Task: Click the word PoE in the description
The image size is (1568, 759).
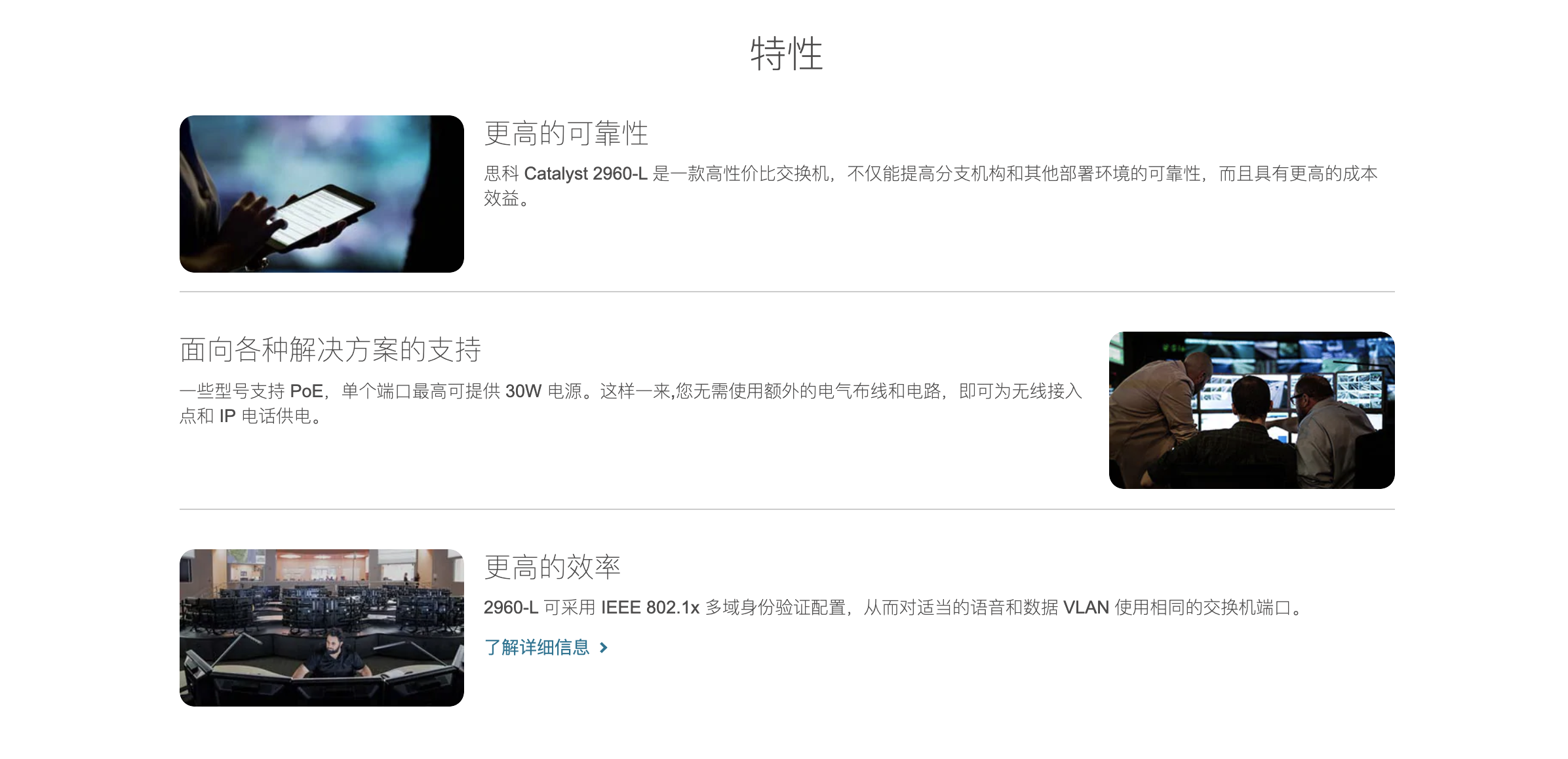Action: pyautogui.click(x=306, y=391)
